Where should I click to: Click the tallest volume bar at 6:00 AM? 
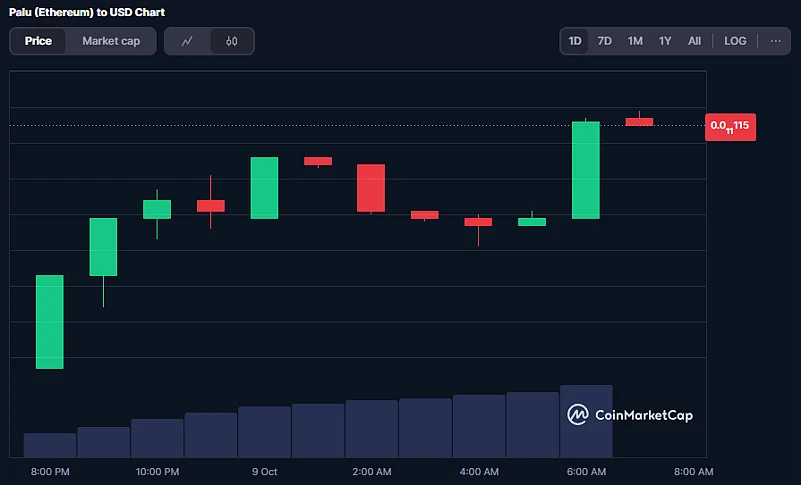[x=586, y=421]
